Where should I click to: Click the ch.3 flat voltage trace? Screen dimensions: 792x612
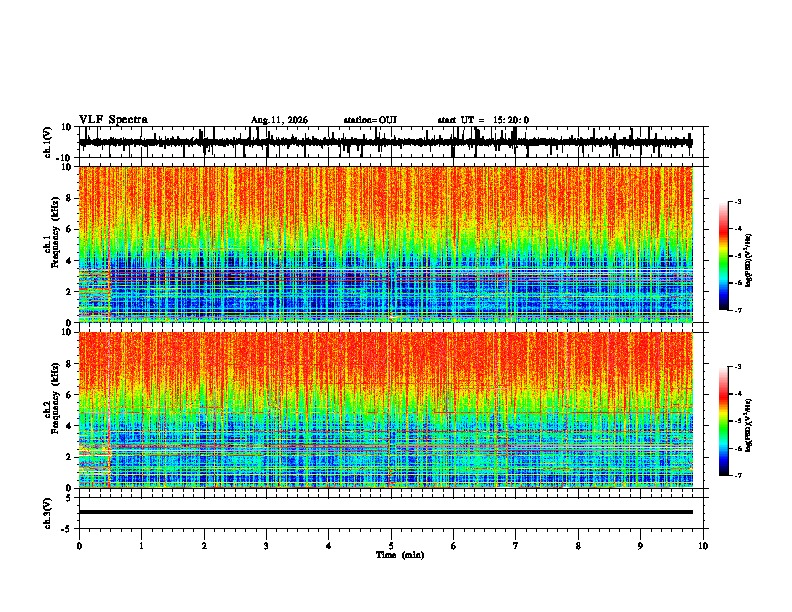385,512
